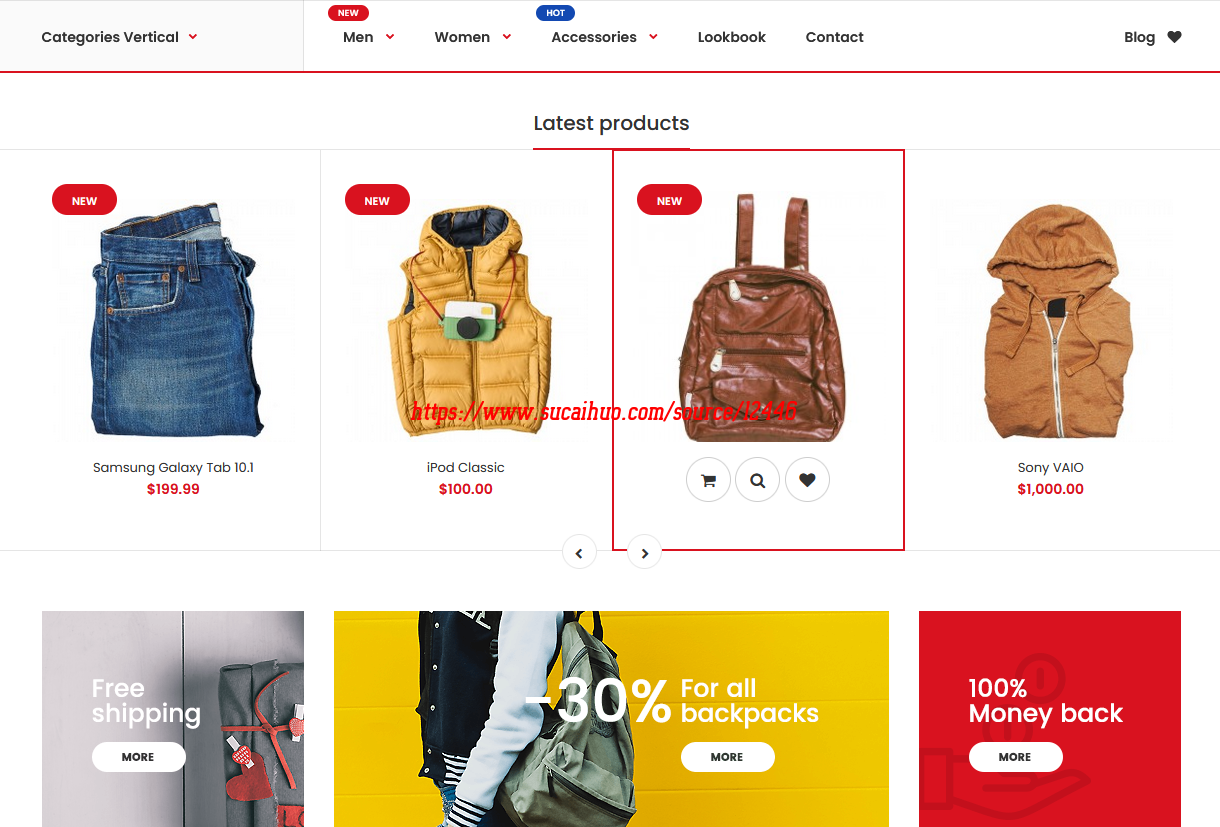Add the backpack to wishlist with heart icon

pos(807,480)
